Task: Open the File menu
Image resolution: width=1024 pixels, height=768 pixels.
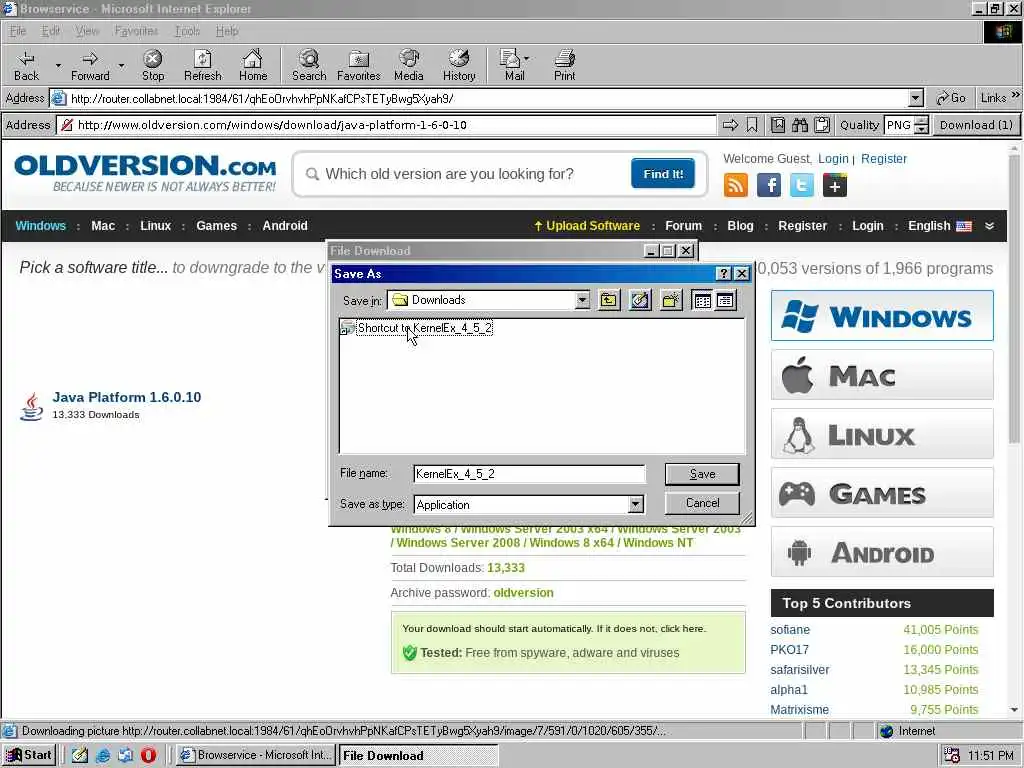Action: 18,31
